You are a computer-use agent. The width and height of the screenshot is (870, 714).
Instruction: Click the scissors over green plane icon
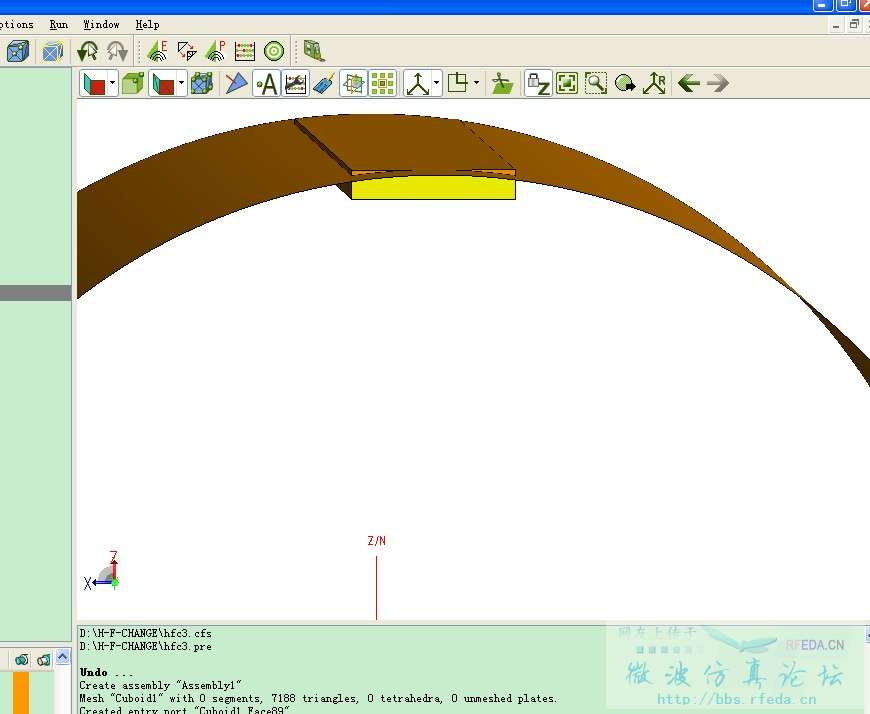tap(502, 84)
